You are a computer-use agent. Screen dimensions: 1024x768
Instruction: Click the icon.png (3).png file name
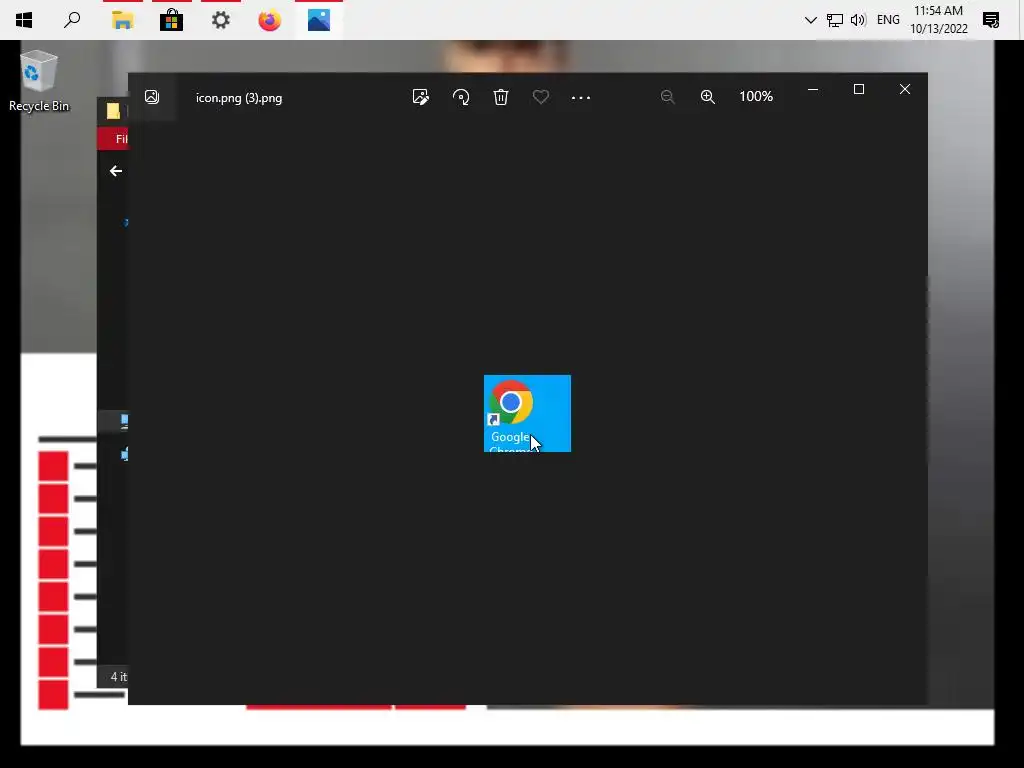coord(239,98)
